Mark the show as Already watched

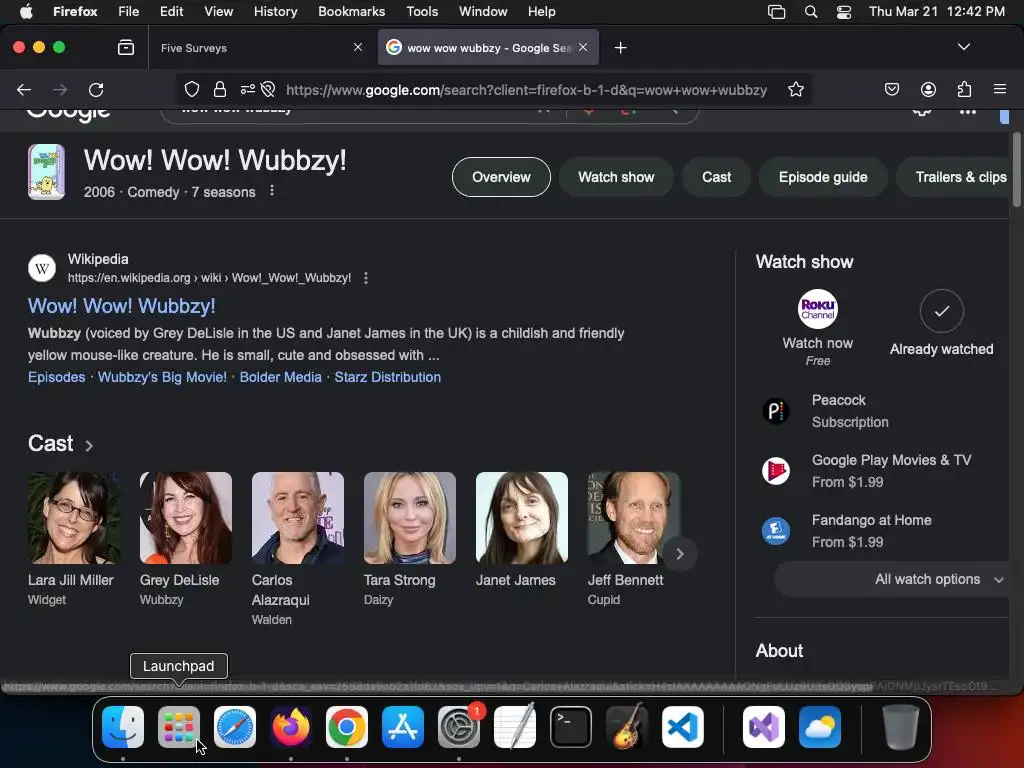tap(941, 323)
